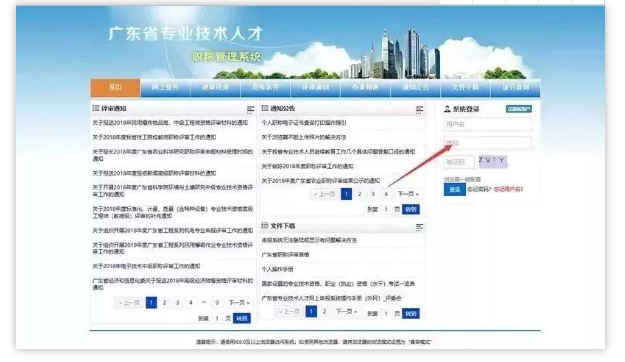
Task: Open more list icon in 文件下载 panel
Action: 419,226
